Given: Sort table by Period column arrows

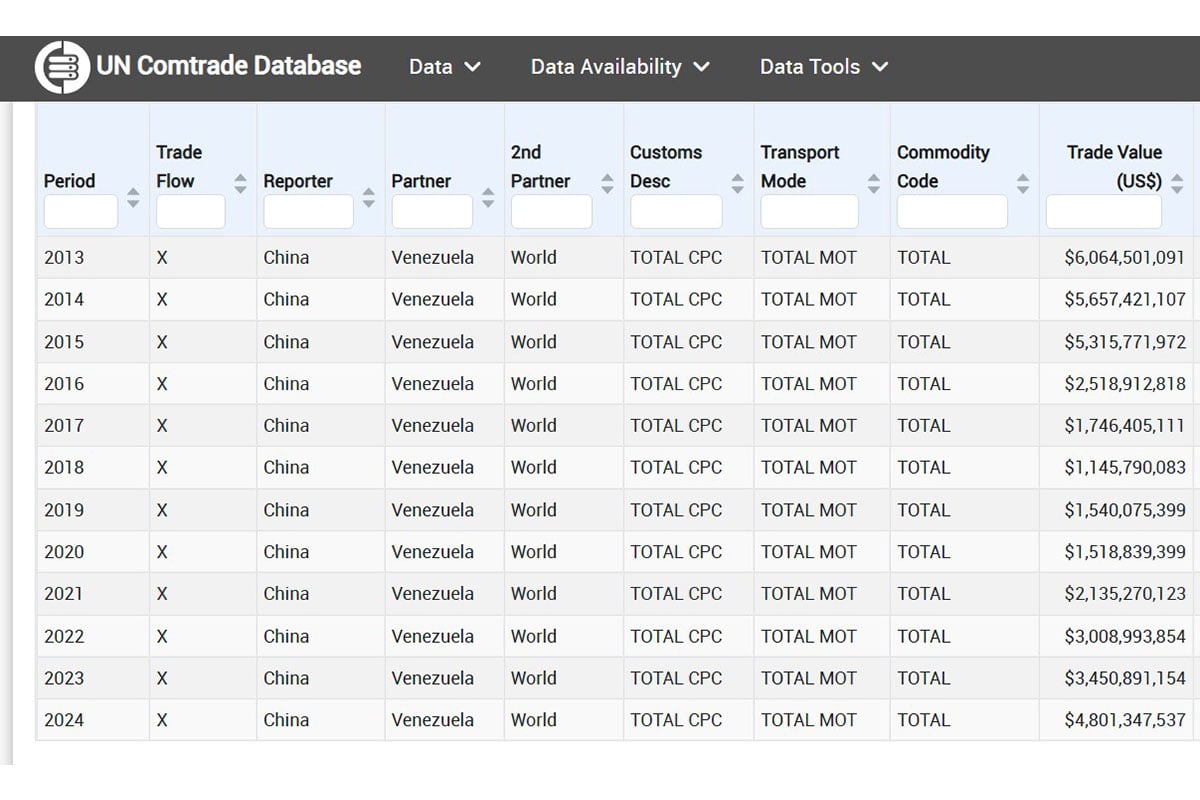Looking at the screenshot, I should (133, 197).
